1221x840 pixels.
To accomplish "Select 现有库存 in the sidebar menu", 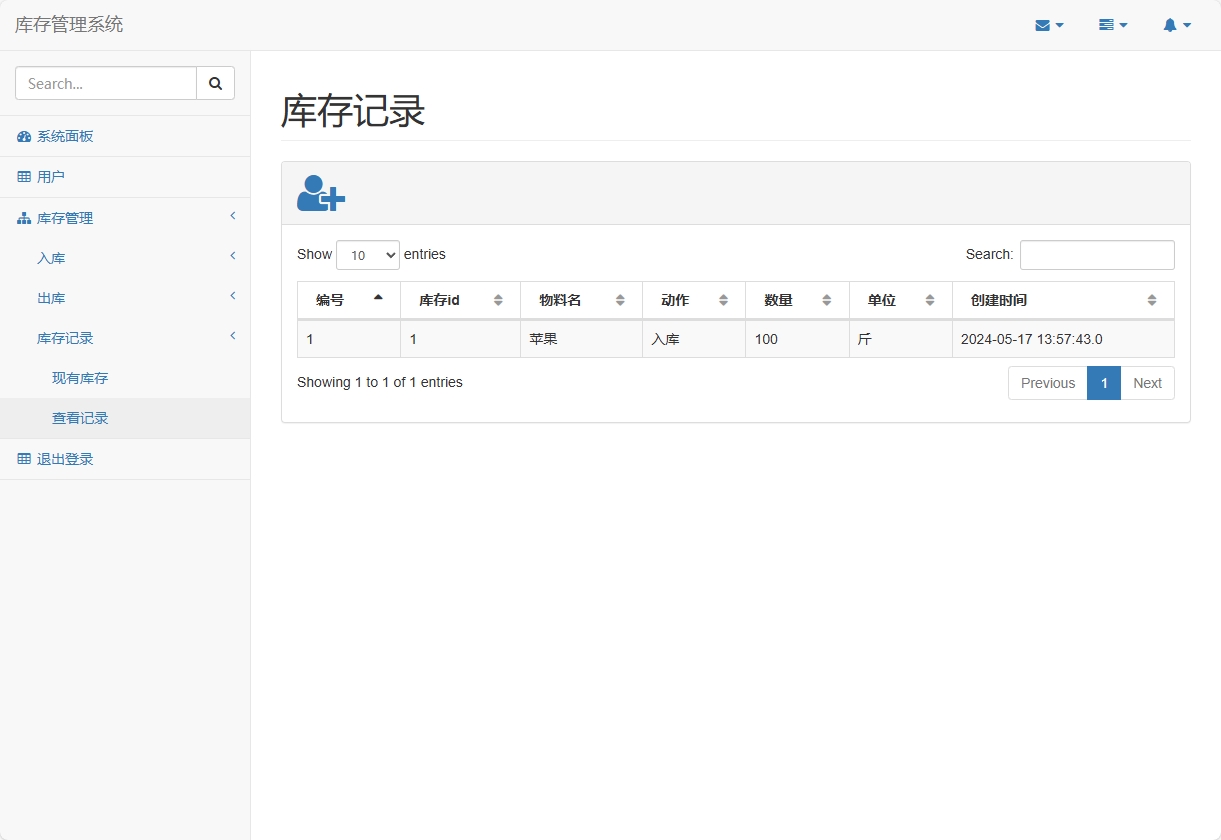I will point(80,378).
